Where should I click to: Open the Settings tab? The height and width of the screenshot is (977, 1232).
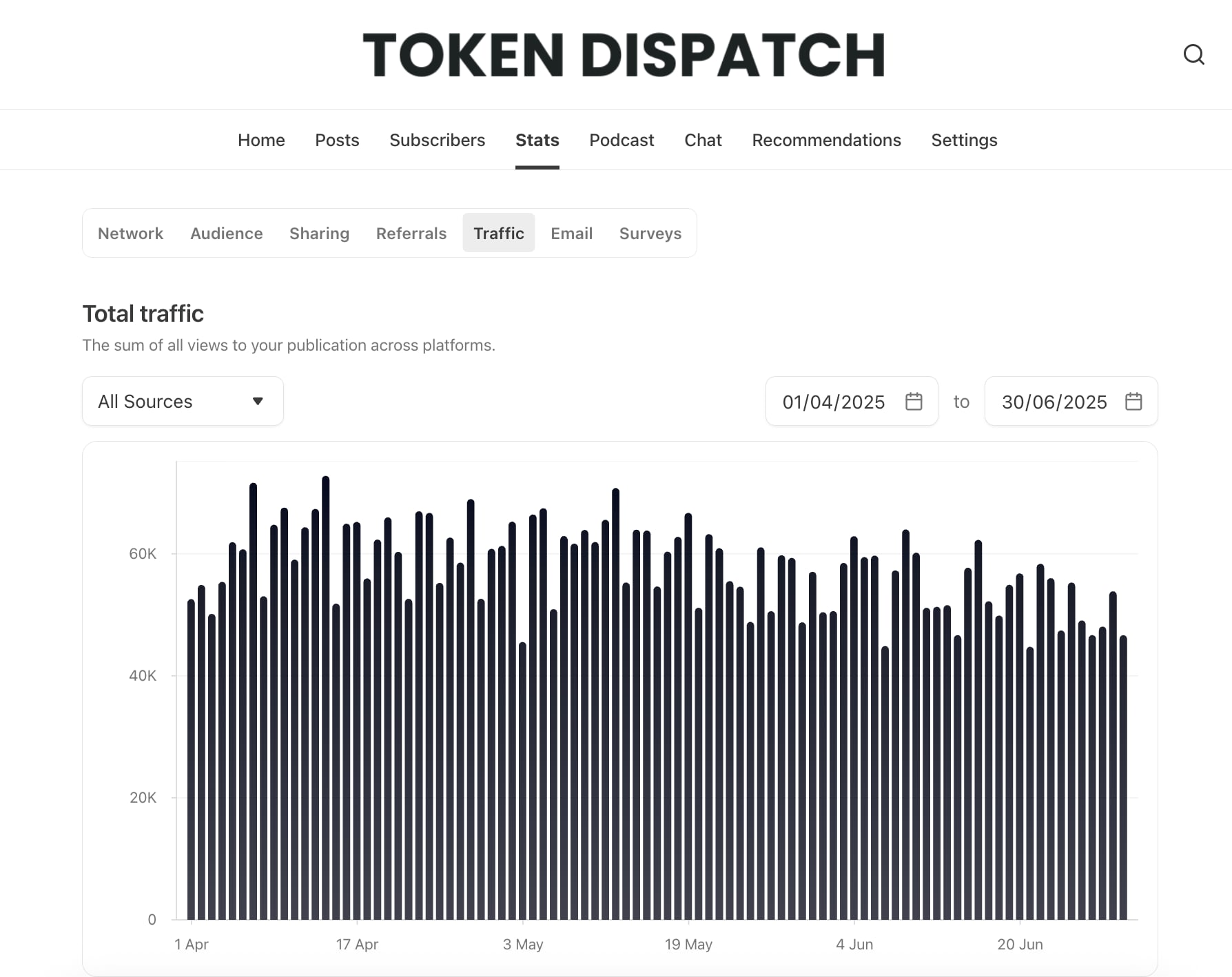[964, 140]
